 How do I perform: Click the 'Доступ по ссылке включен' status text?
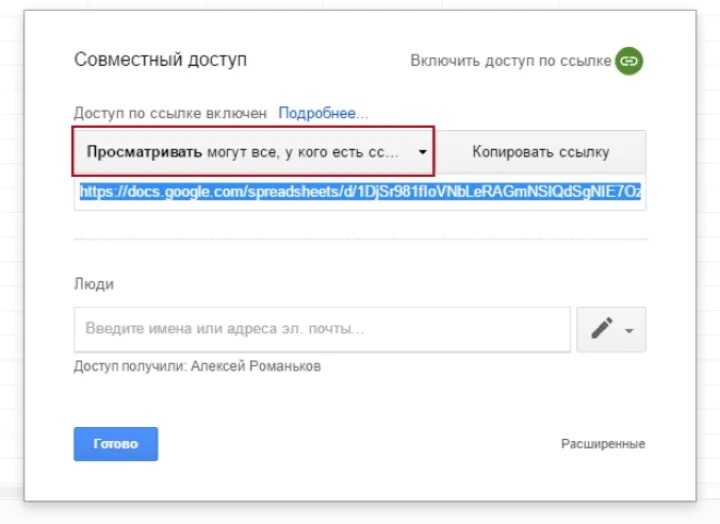click(x=170, y=113)
